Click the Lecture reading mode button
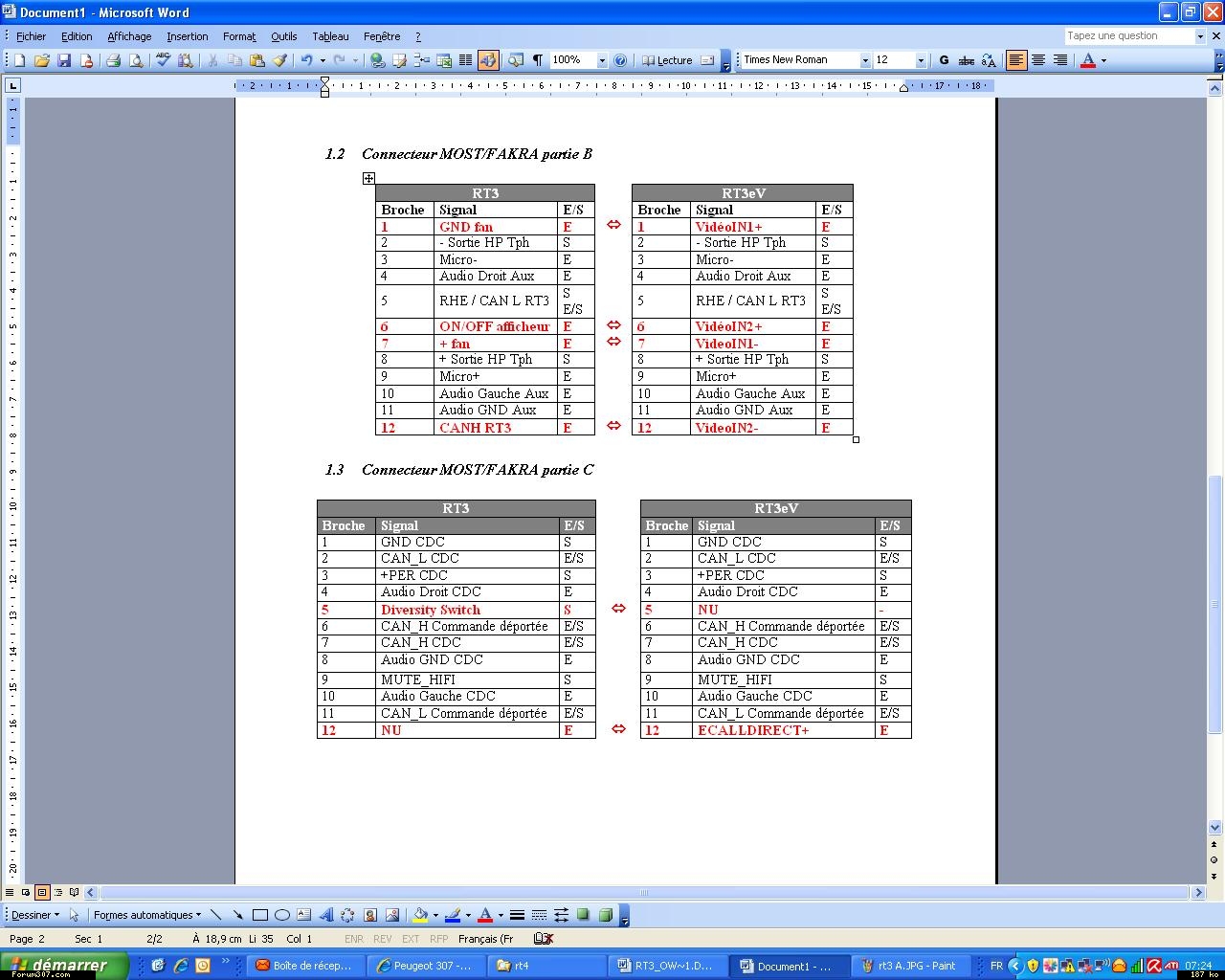Viewport: 1225px width, 980px height. [667, 60]
